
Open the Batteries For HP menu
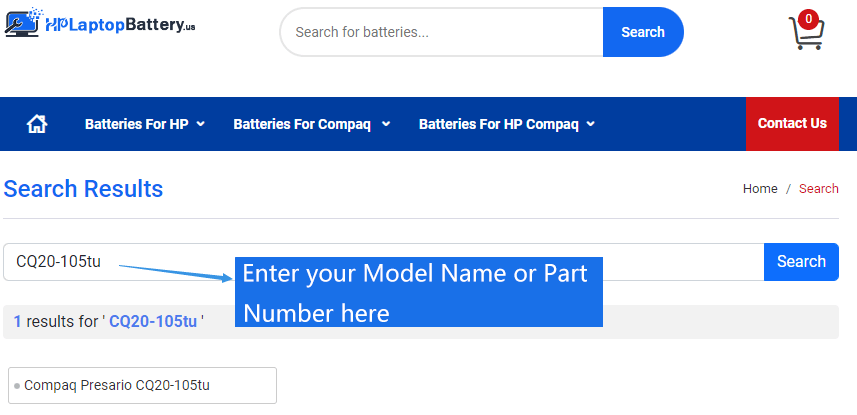[136, 124]
